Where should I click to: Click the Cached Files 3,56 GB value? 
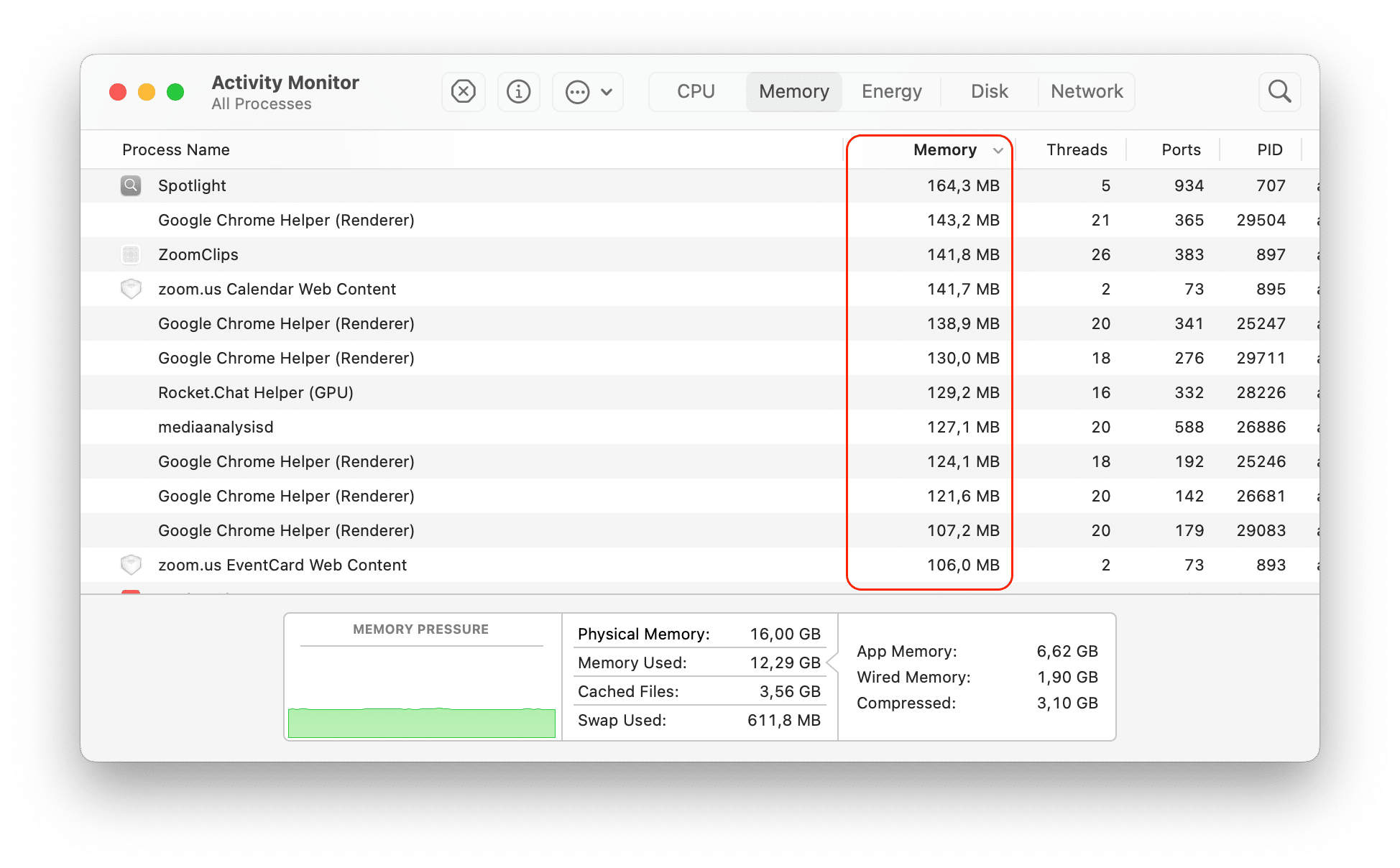click(x=790, y=691)
